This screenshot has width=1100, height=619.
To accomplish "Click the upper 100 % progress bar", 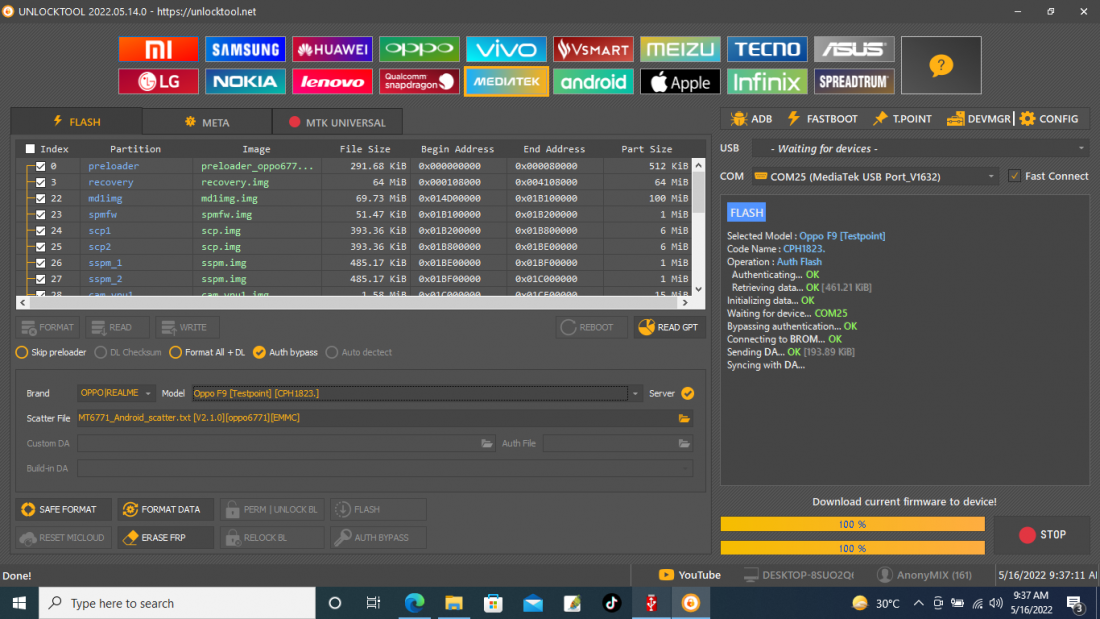I will click(852, 524).
